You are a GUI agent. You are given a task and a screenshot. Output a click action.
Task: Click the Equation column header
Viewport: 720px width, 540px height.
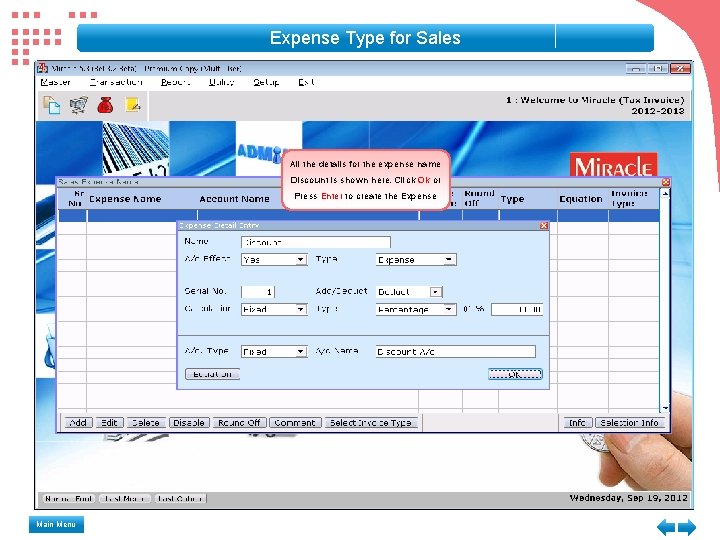click(581, 199)
